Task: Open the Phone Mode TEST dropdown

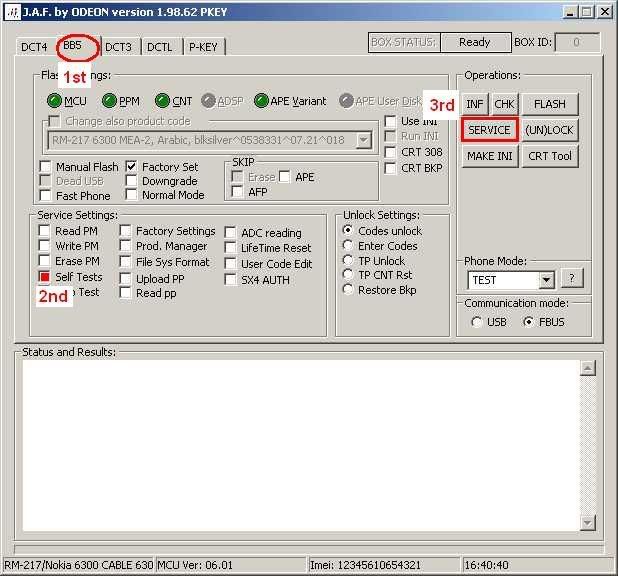Action: 546,280
